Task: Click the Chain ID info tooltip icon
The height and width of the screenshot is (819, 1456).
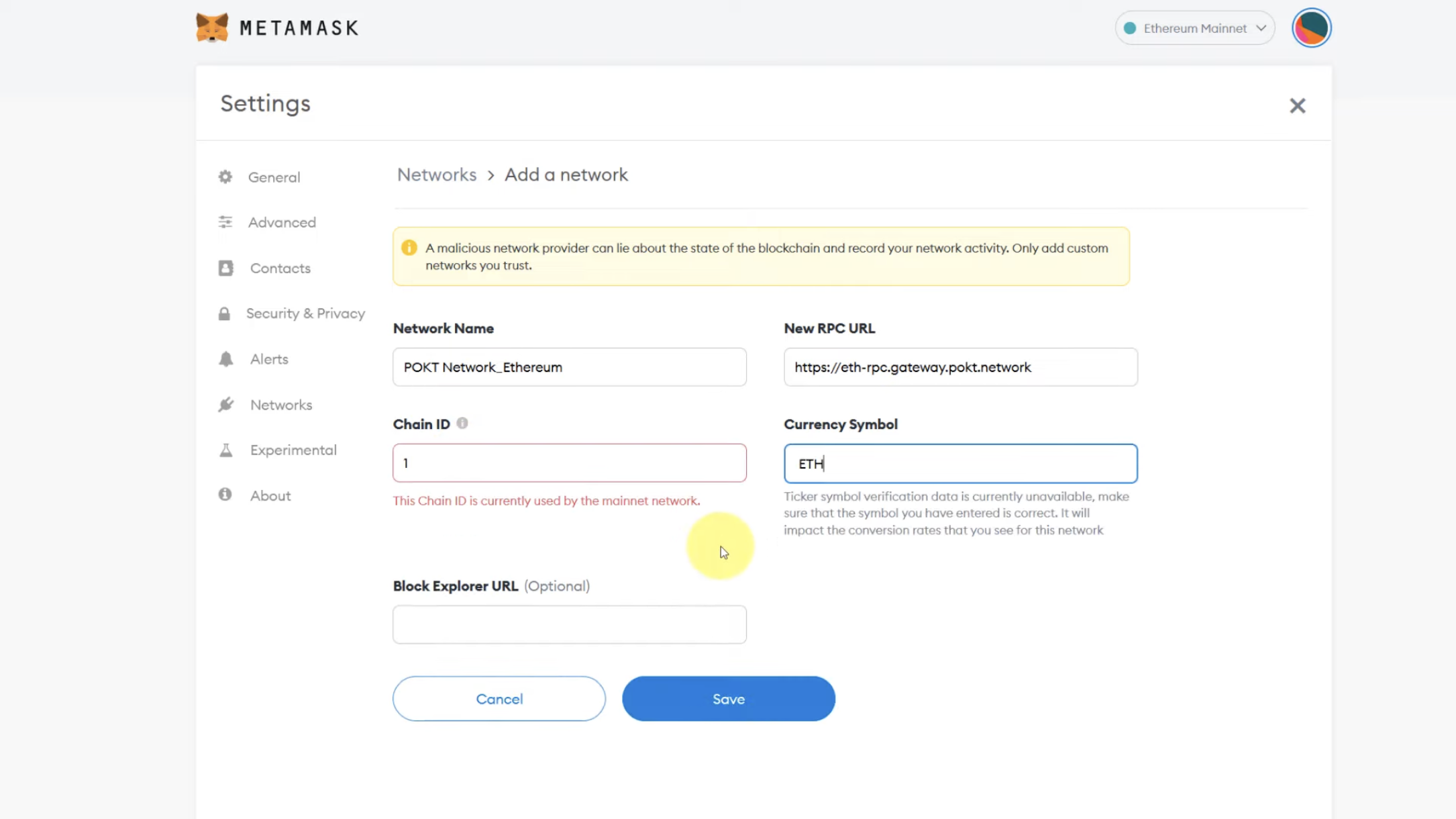Action: pos(462,422)
